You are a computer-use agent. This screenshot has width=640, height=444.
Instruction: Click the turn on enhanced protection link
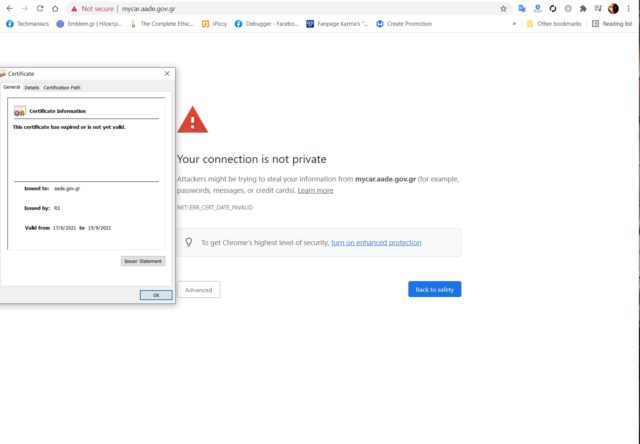click(x=376, y=242)
